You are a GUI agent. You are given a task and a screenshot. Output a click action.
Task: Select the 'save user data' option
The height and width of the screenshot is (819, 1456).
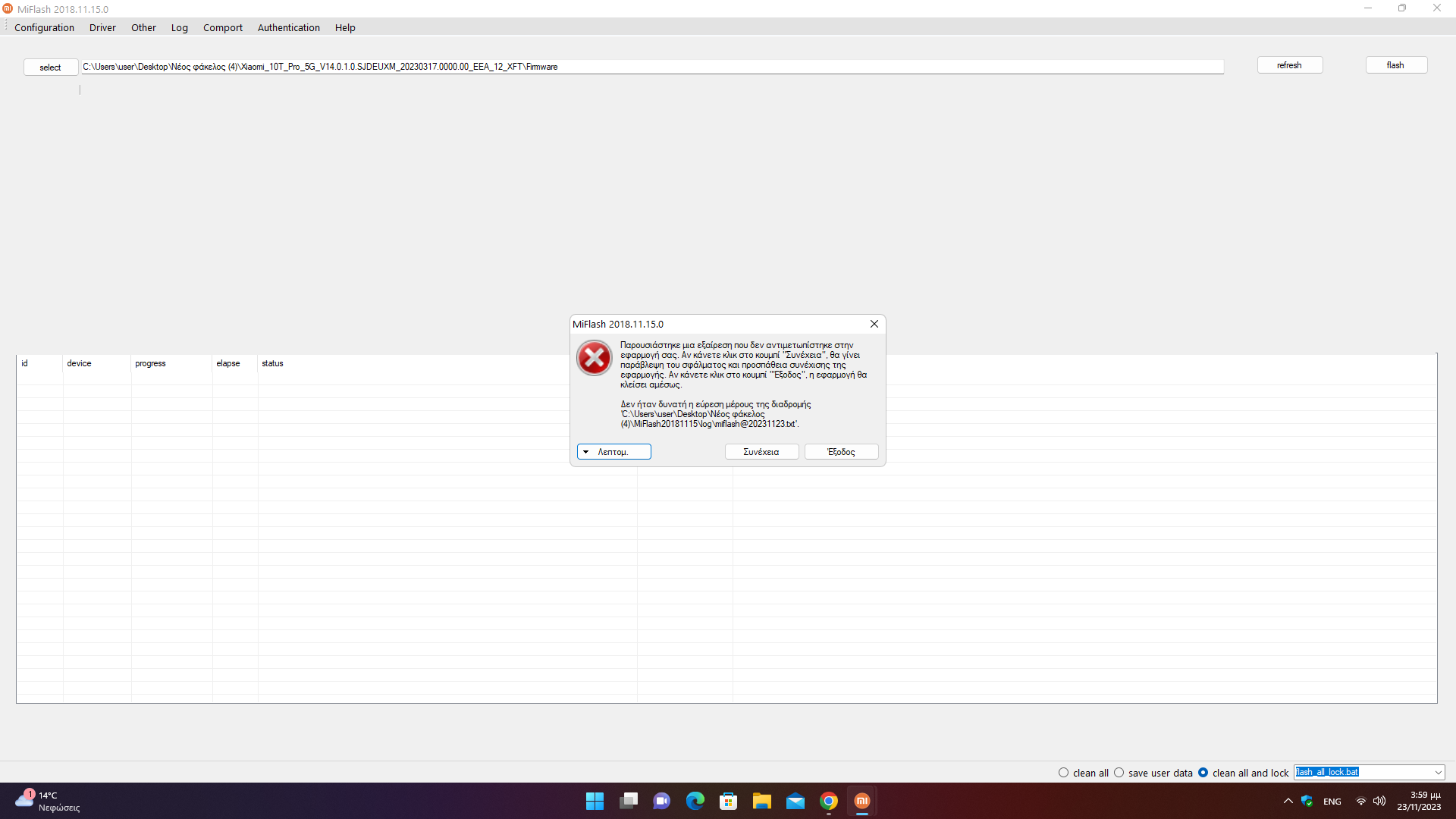1119,773
